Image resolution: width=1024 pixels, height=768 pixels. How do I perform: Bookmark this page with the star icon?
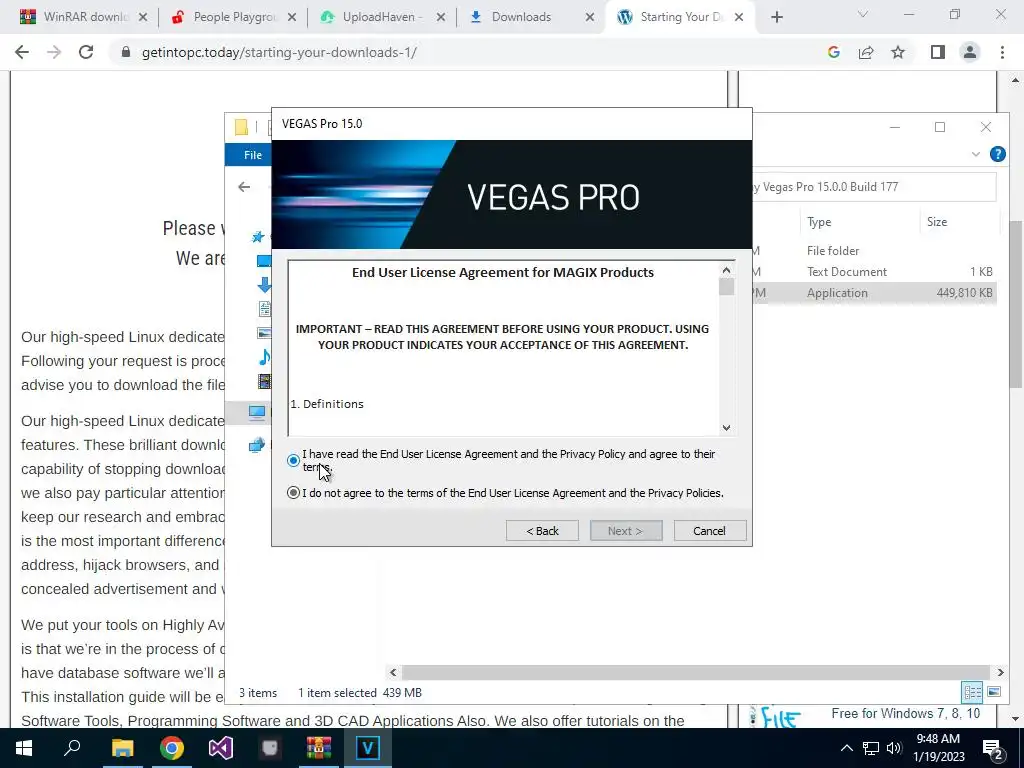[x=898, y=52]
